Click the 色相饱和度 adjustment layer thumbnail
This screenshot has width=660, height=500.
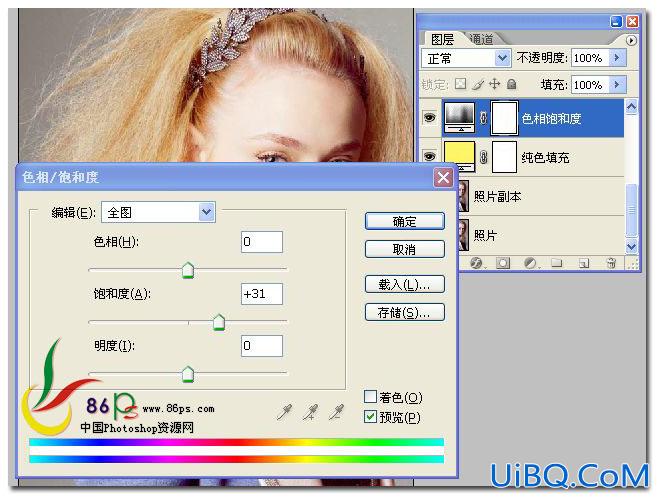coord(460,117)
